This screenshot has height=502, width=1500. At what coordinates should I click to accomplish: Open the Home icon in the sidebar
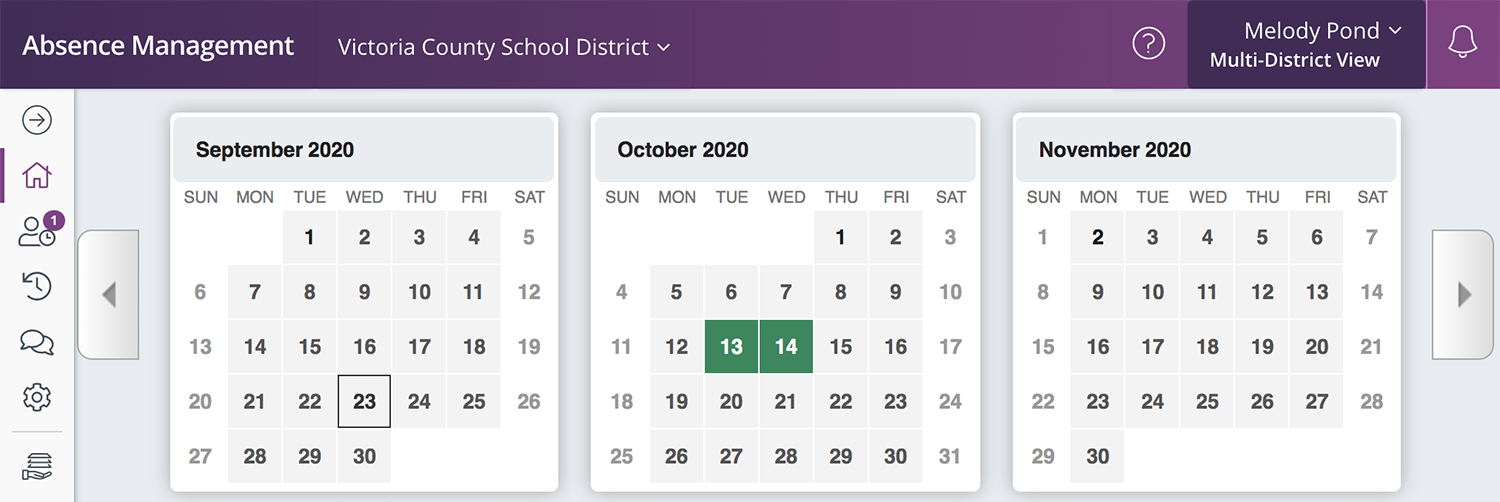pos(37,175)
